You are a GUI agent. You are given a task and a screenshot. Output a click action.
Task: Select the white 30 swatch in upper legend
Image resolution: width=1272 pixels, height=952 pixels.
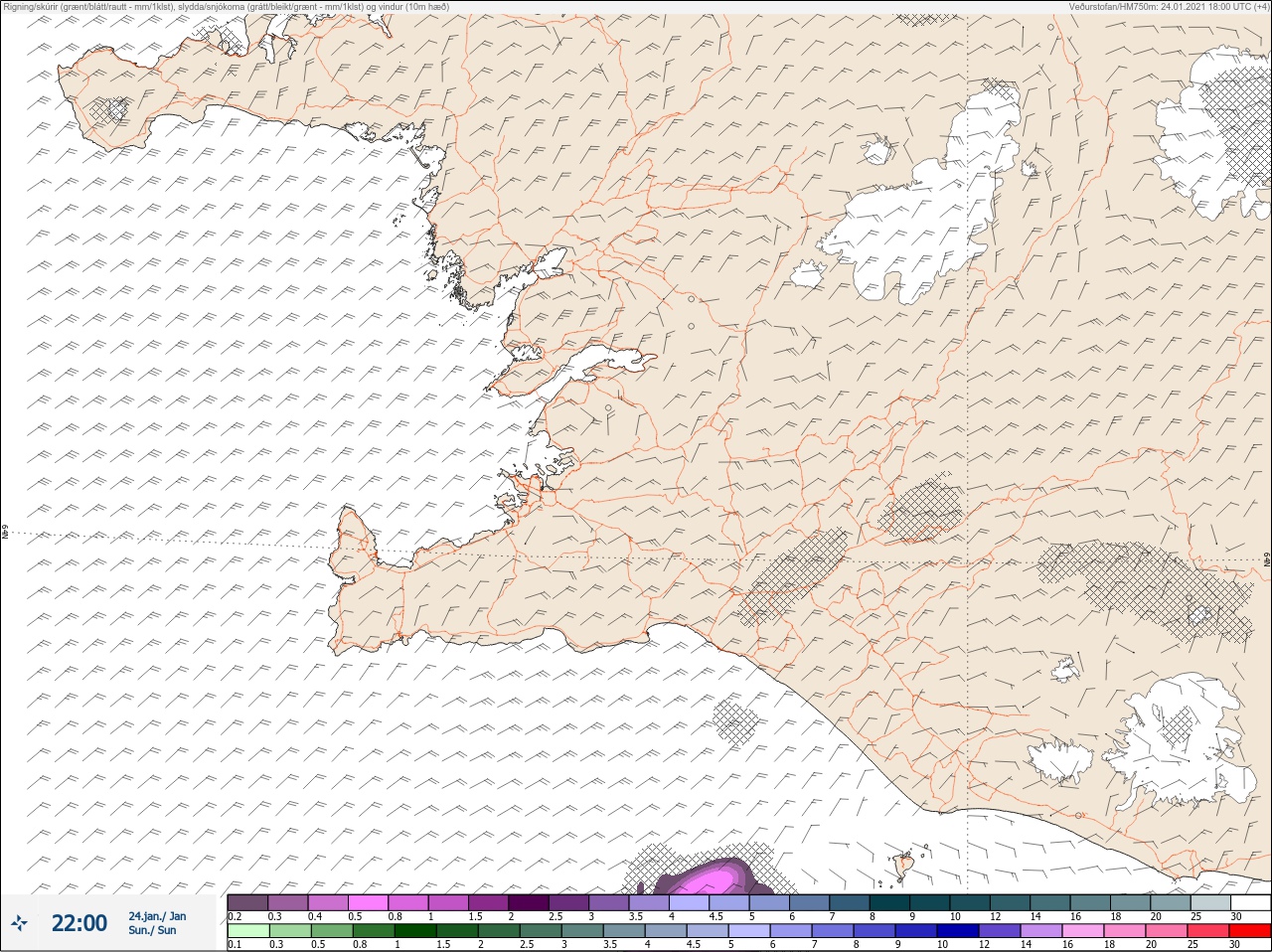[1250, 902]
